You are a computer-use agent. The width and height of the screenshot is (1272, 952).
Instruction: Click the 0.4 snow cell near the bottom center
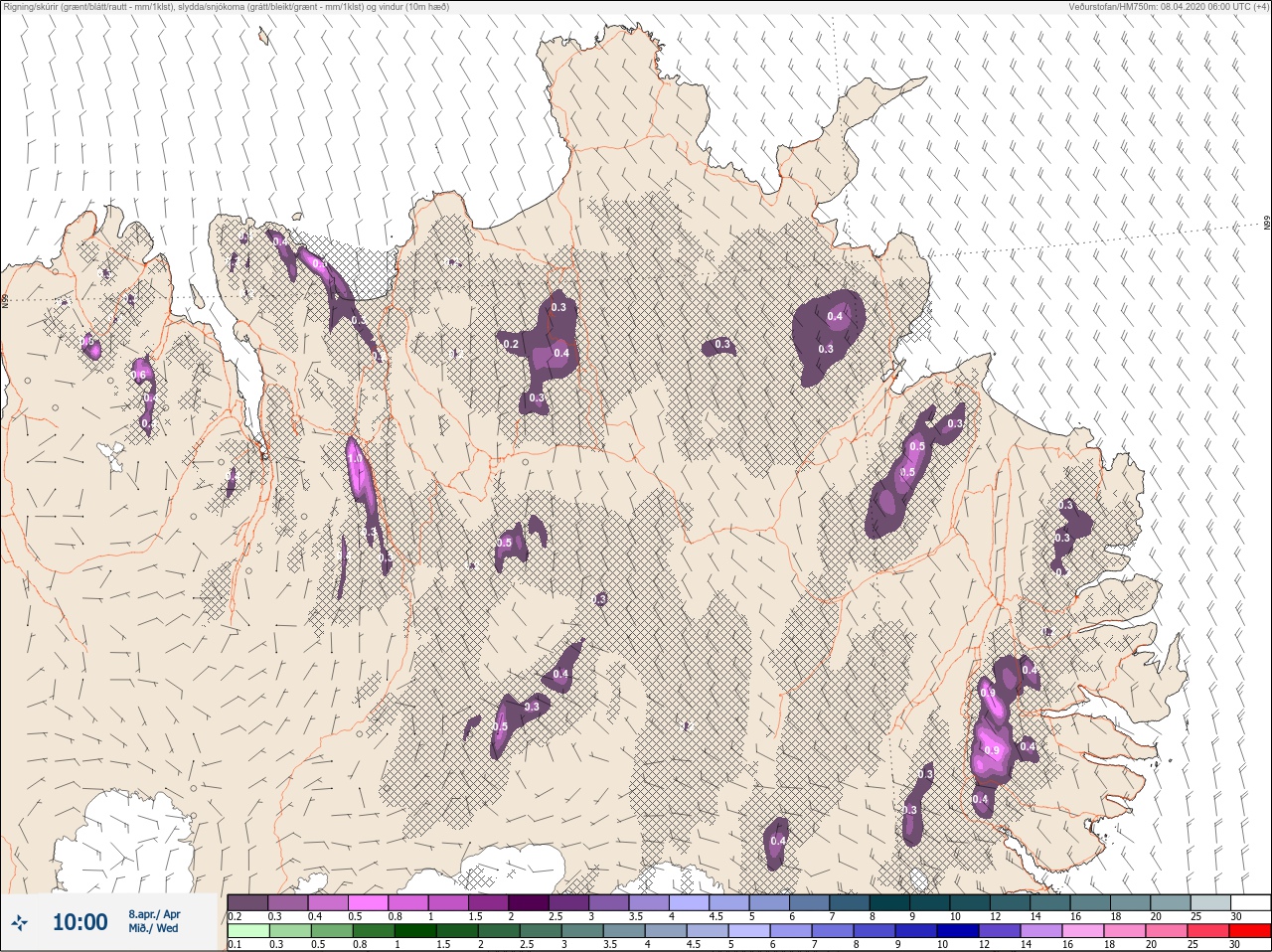pyautogui.click(x=776, y=842)
